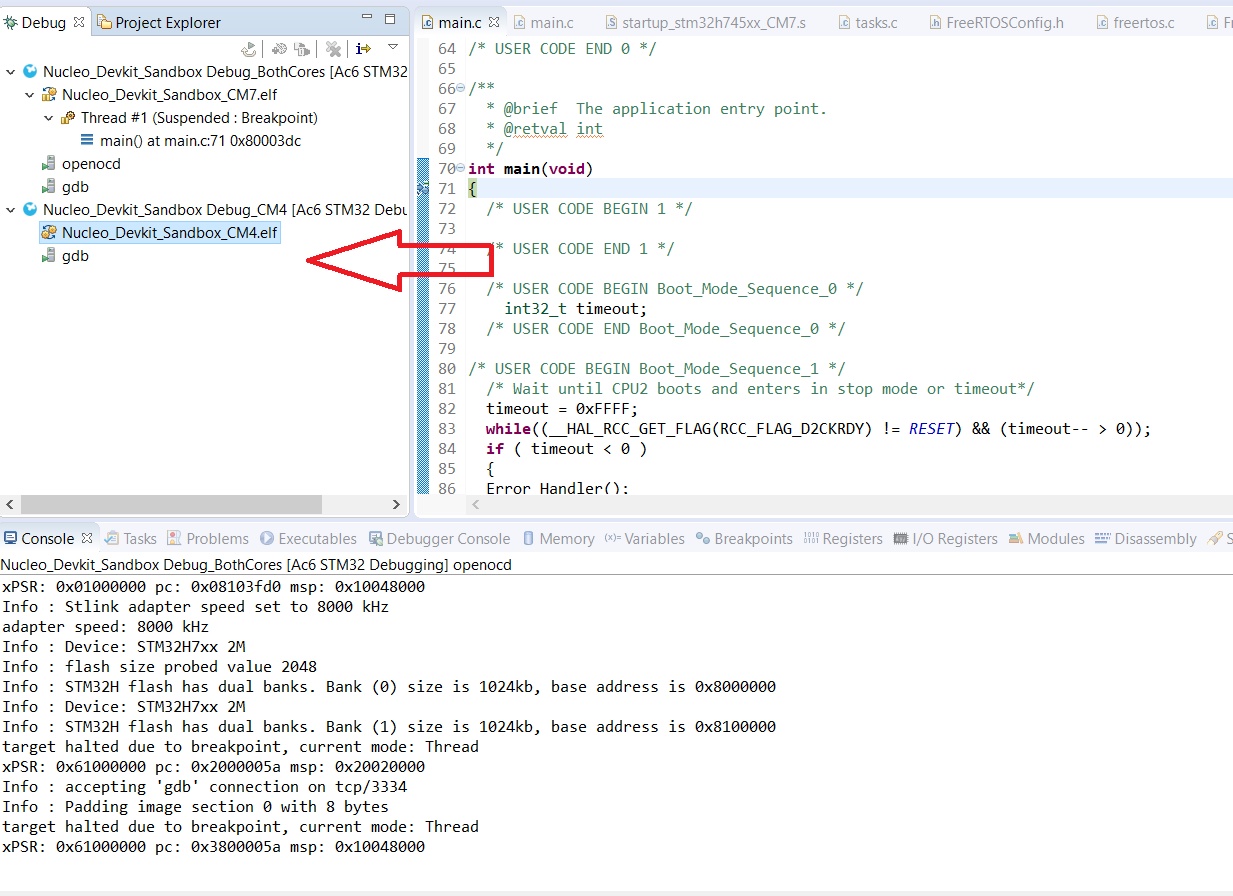Click scroll right arrow in Debug panel

(x=396, y=504)
